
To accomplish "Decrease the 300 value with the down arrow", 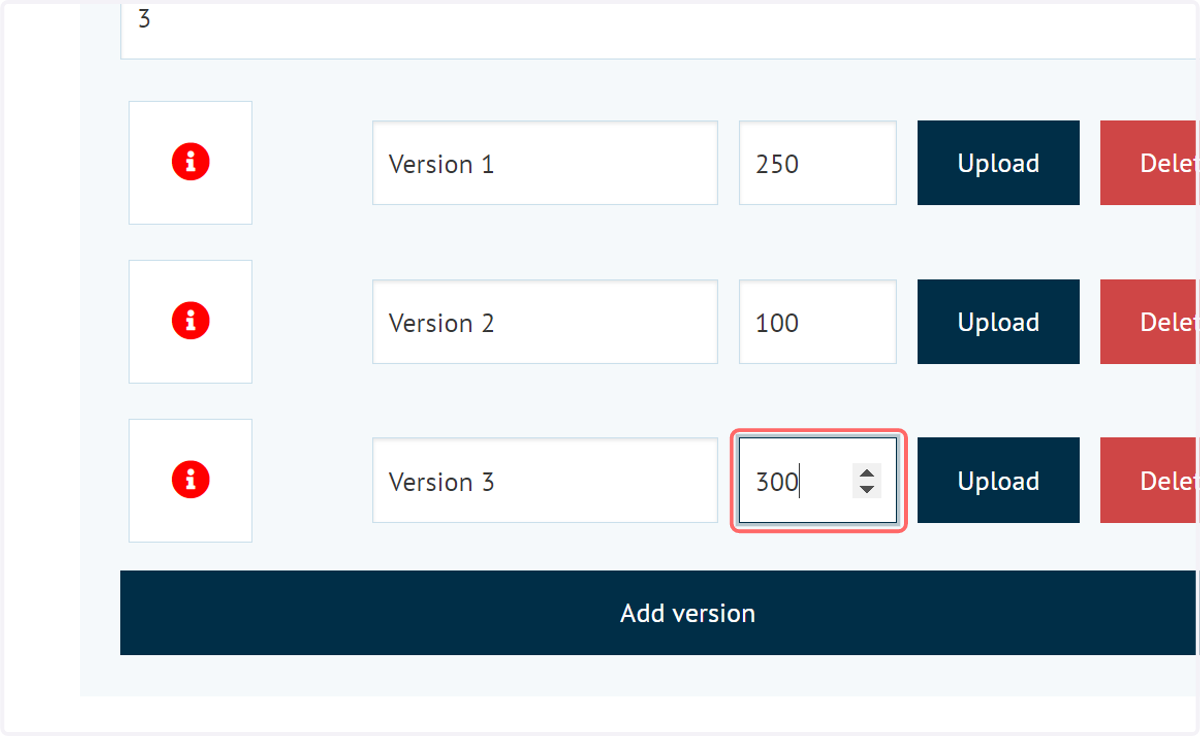I will click(867, 489).
